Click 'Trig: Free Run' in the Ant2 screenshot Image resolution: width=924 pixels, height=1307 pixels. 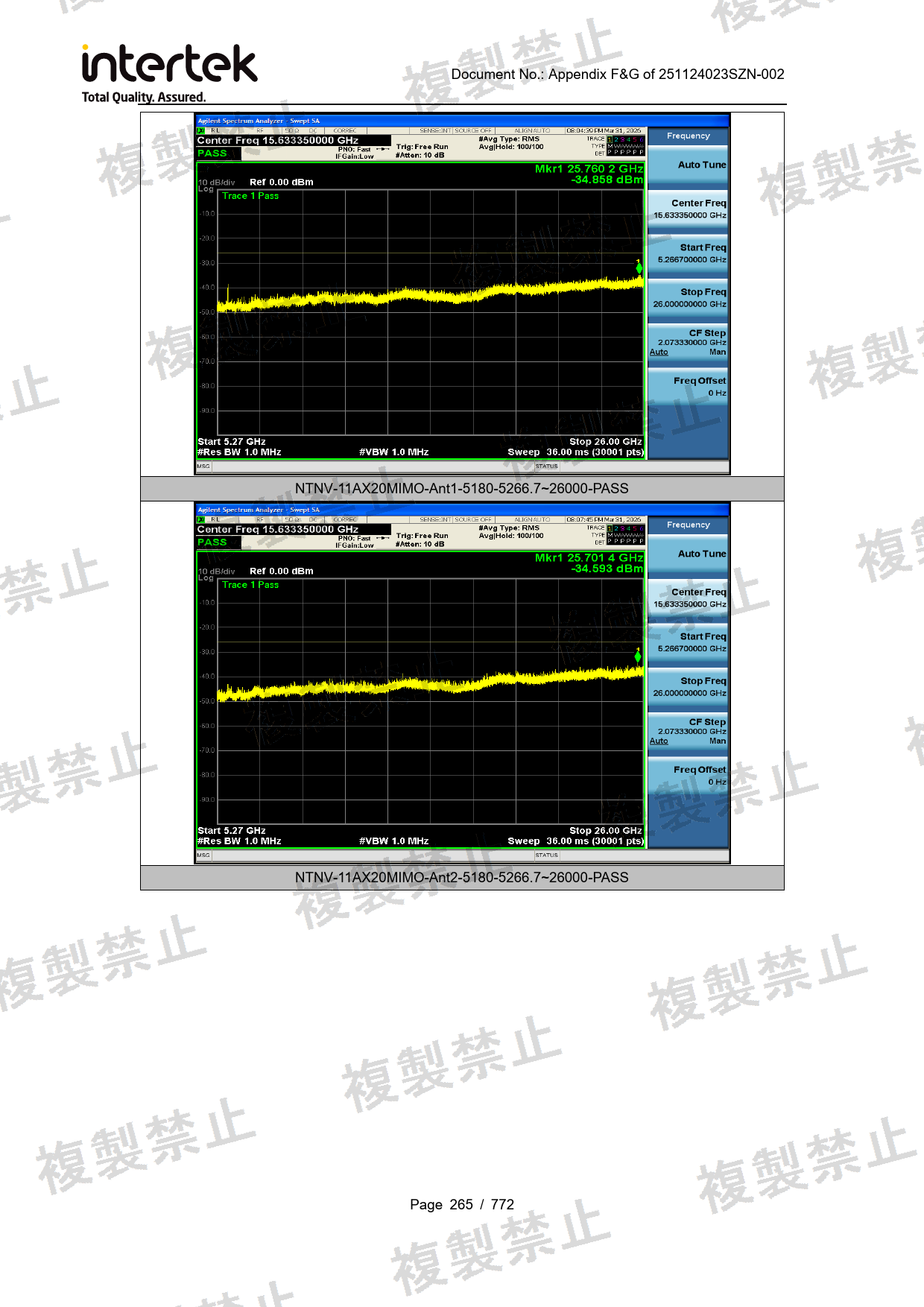click(423, 536)
